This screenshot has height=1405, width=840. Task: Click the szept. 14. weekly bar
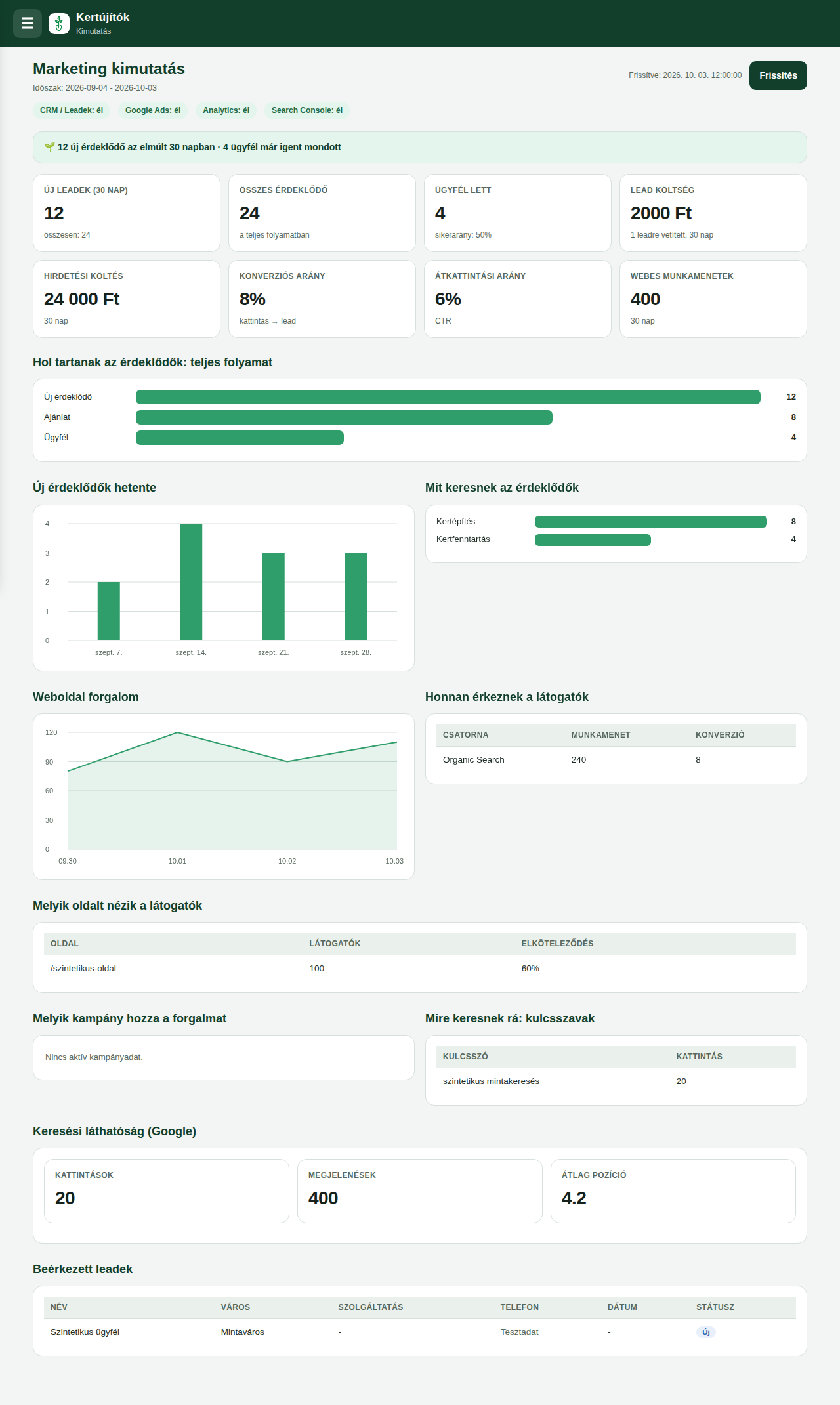(x=191, y=582)
